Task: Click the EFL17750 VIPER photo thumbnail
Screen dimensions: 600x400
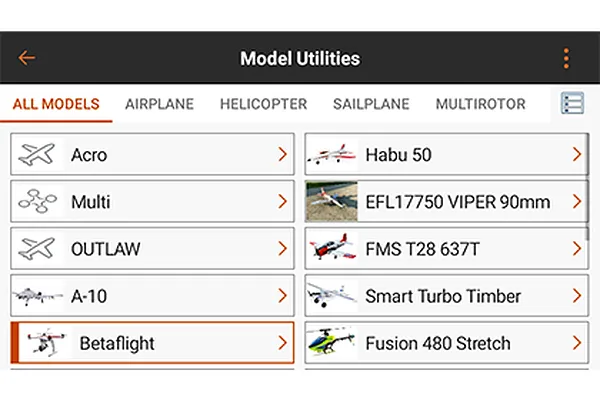Action: click(332, 202)
